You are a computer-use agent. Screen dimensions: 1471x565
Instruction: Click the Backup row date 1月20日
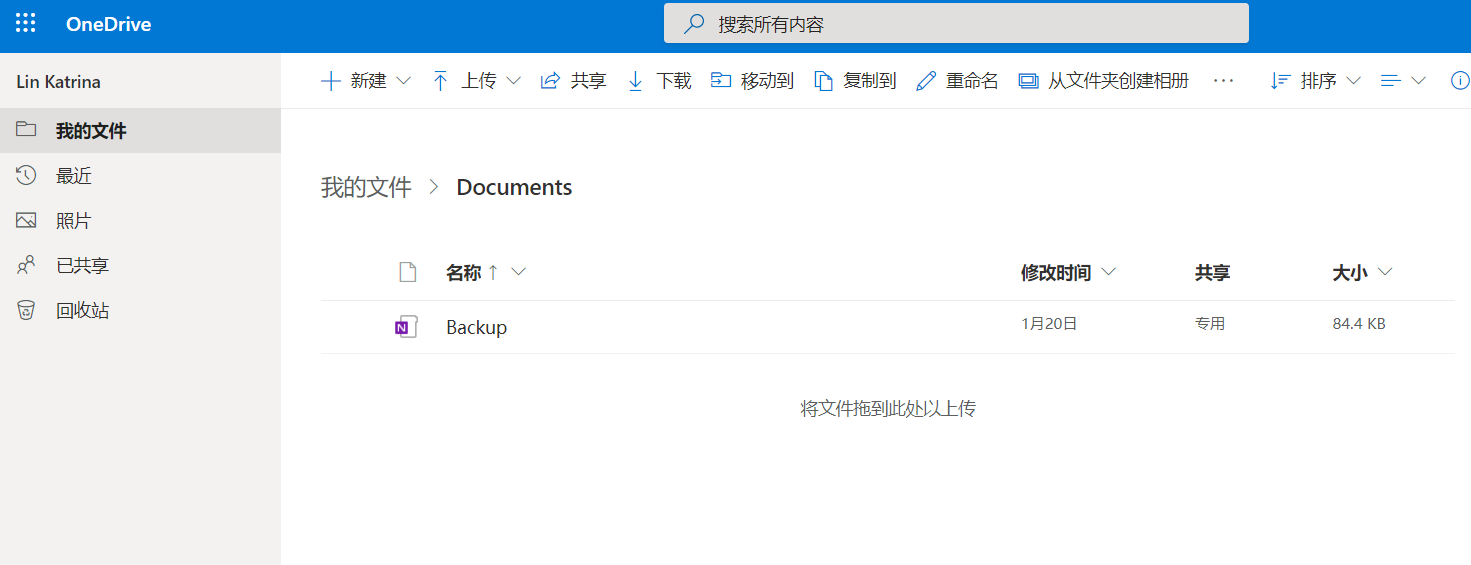(1049, 324)
